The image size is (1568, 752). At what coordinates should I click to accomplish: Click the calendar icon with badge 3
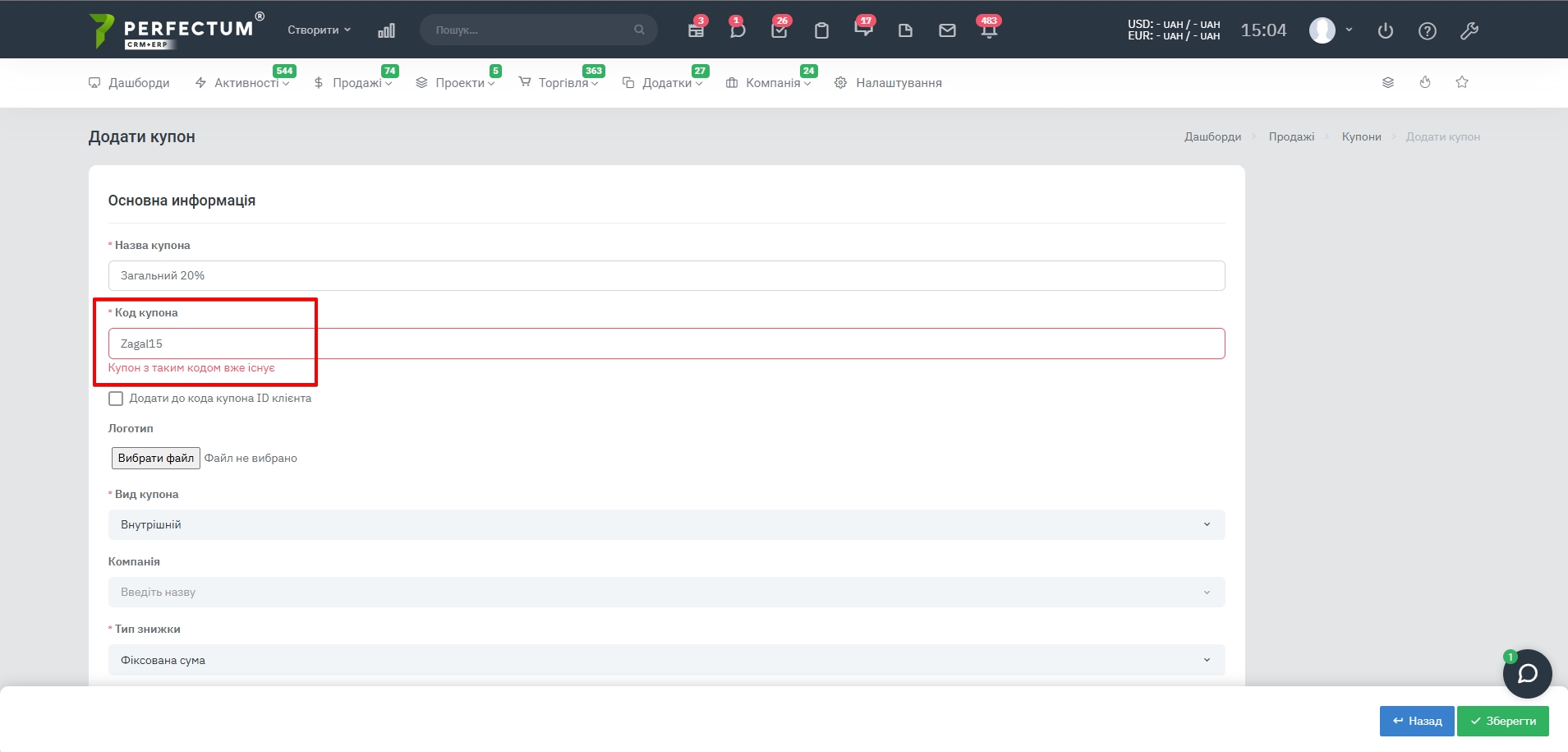[696, 30]
